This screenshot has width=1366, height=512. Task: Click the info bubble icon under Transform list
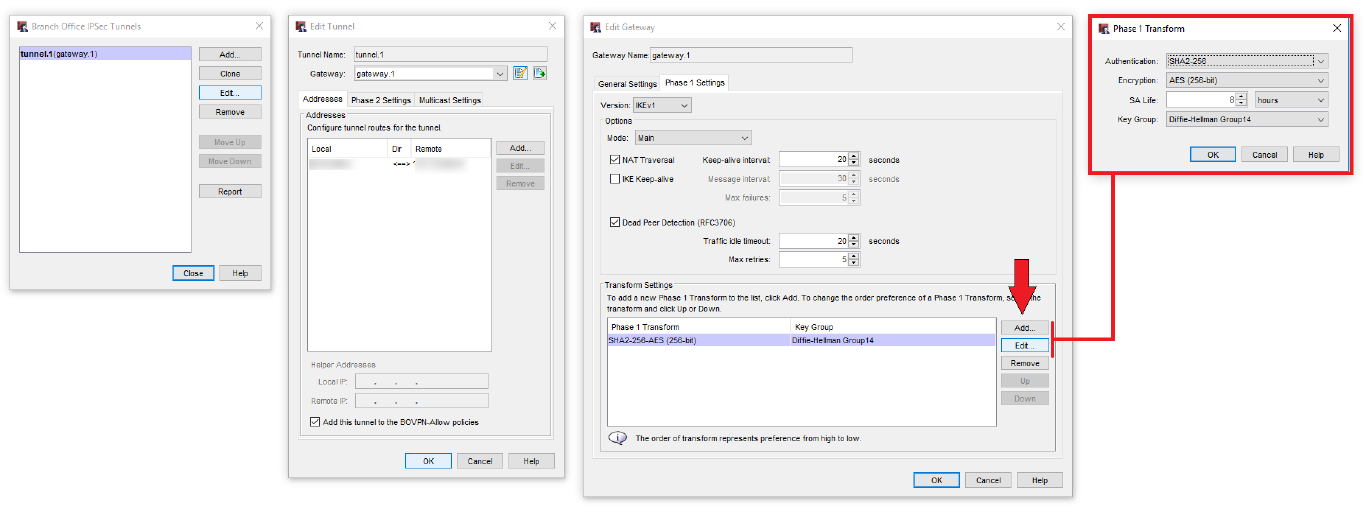pyautogui.click(x=617, y=438)
